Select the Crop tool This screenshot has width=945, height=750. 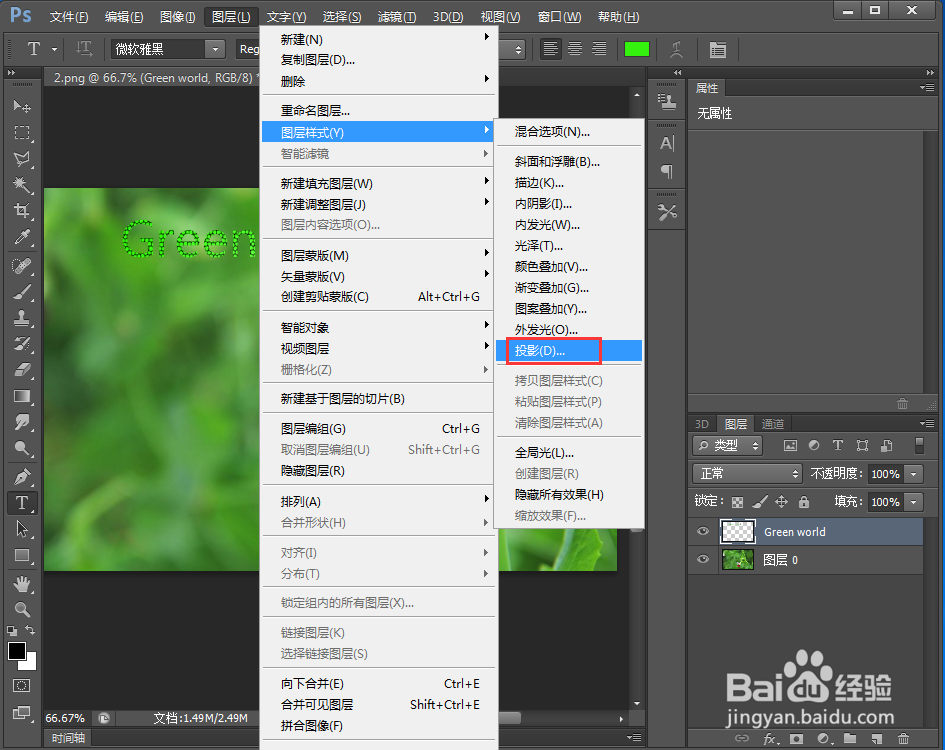pos(22,210)
